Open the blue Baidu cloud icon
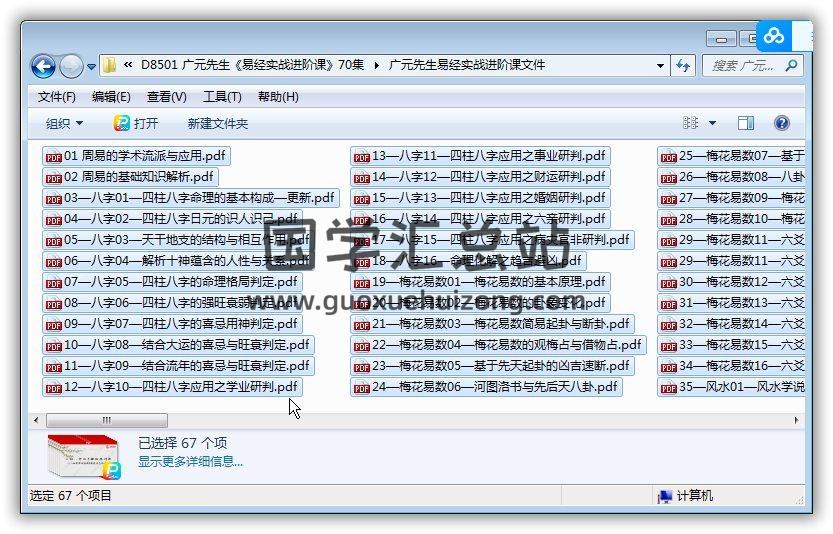 pyautogui.click(x=774, y=36)
